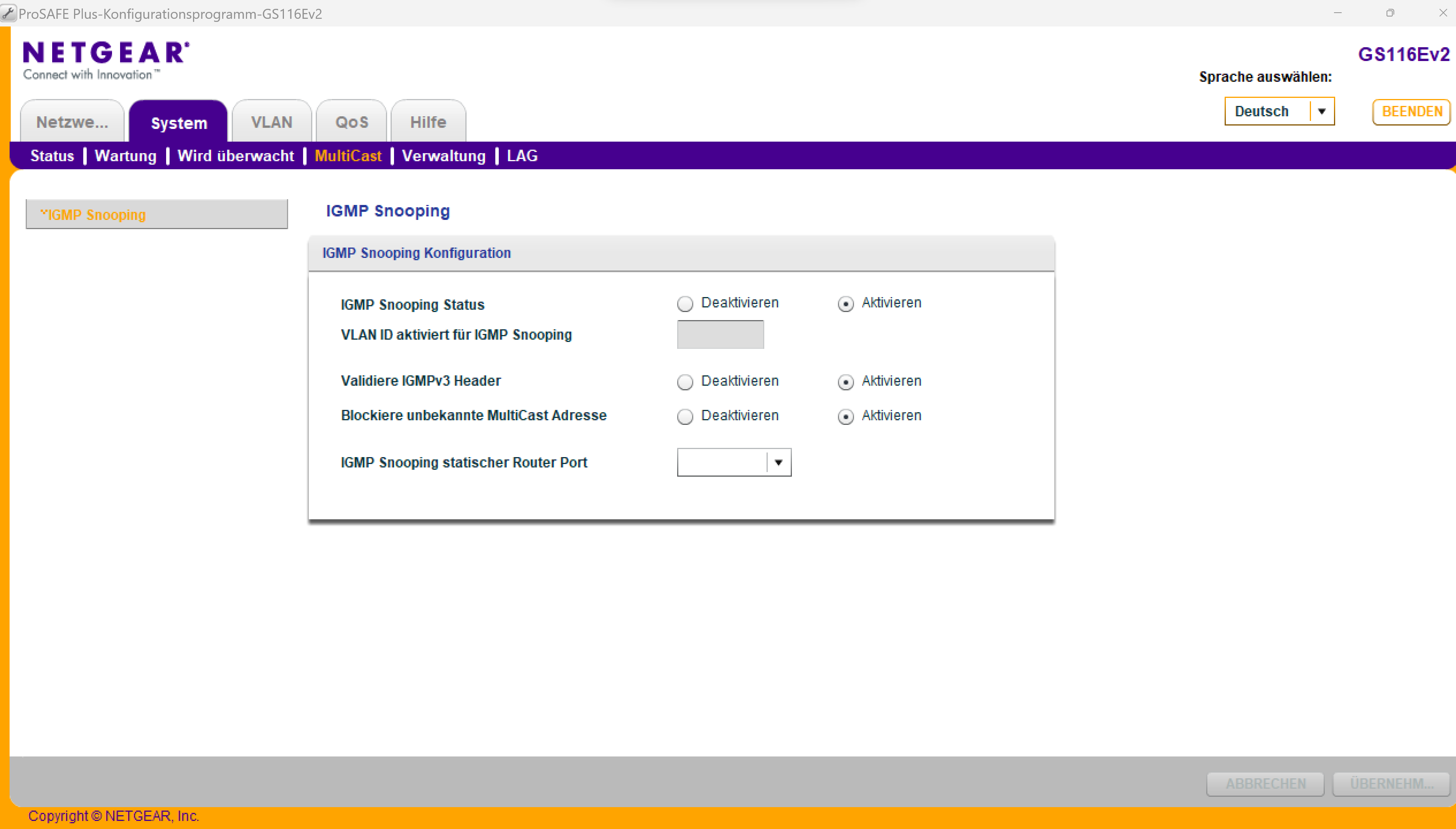Screen dimensions: 1456x829
Task: Open the Wartung submenu
Action: pyautogui.click(x=125, y=156)
